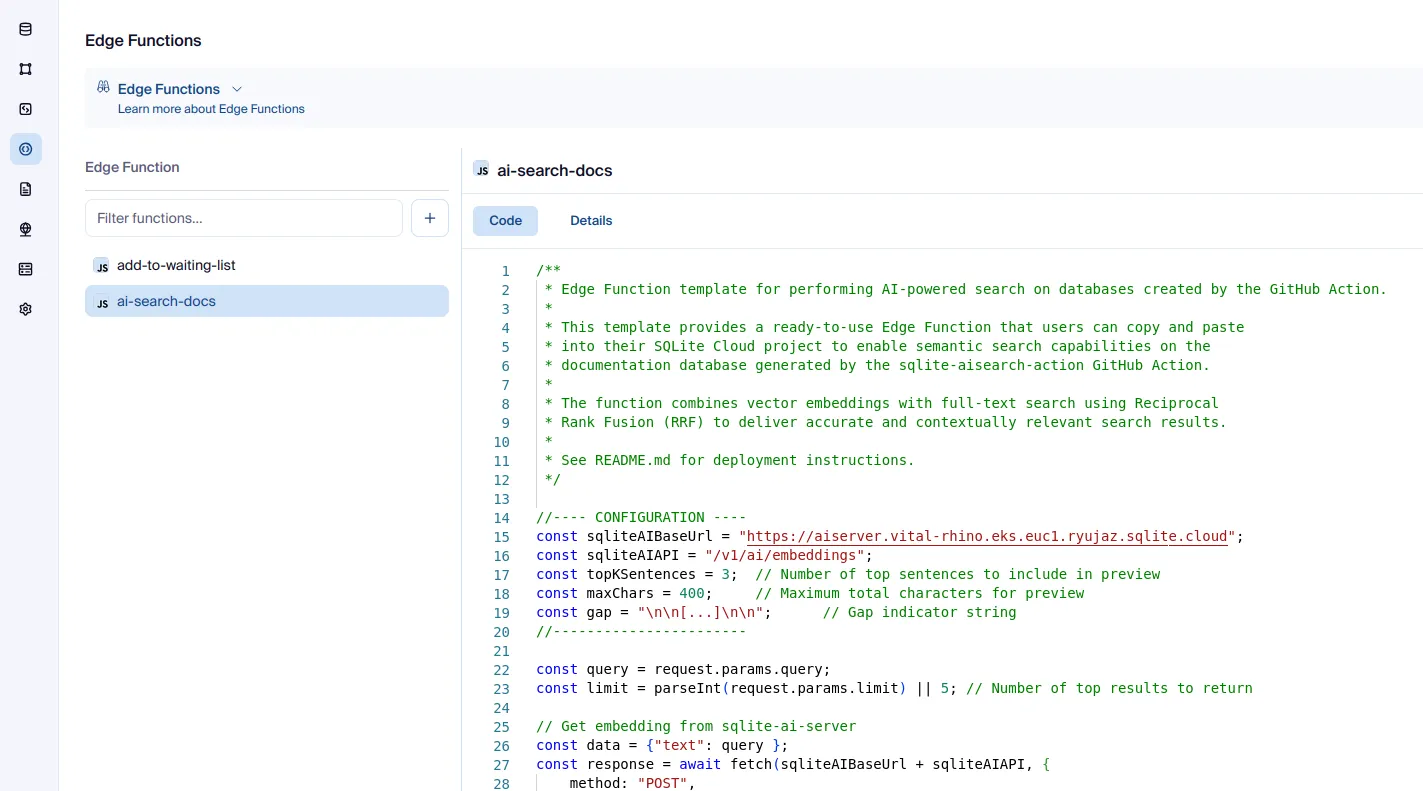Click the binoculars icon beside Edge Functions heading
1423x791 pixels.
pos(103,87)
